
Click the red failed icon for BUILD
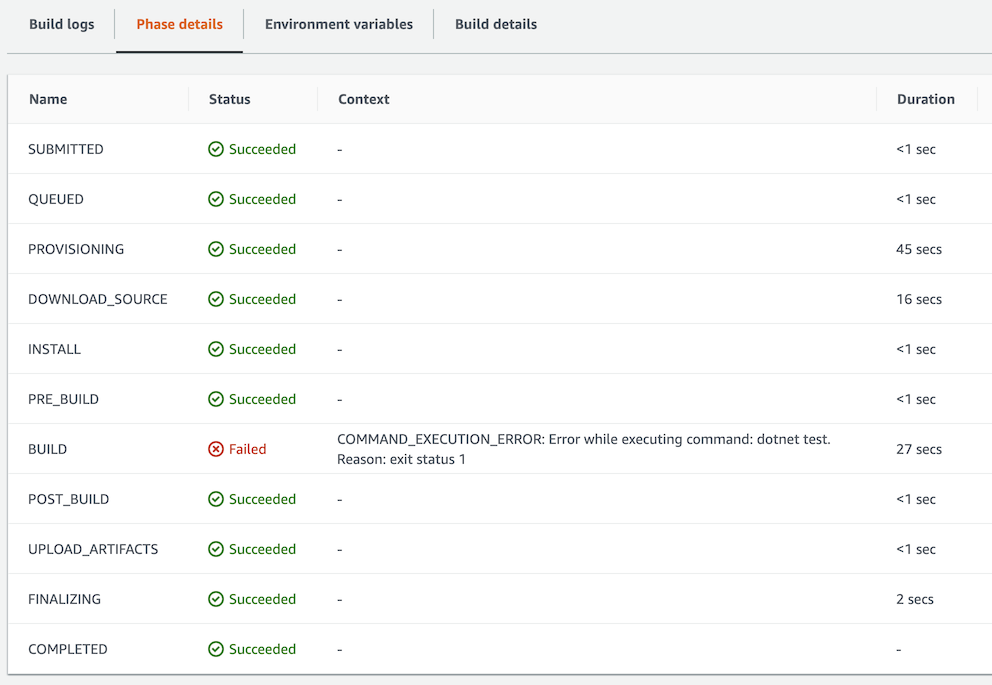216,449
